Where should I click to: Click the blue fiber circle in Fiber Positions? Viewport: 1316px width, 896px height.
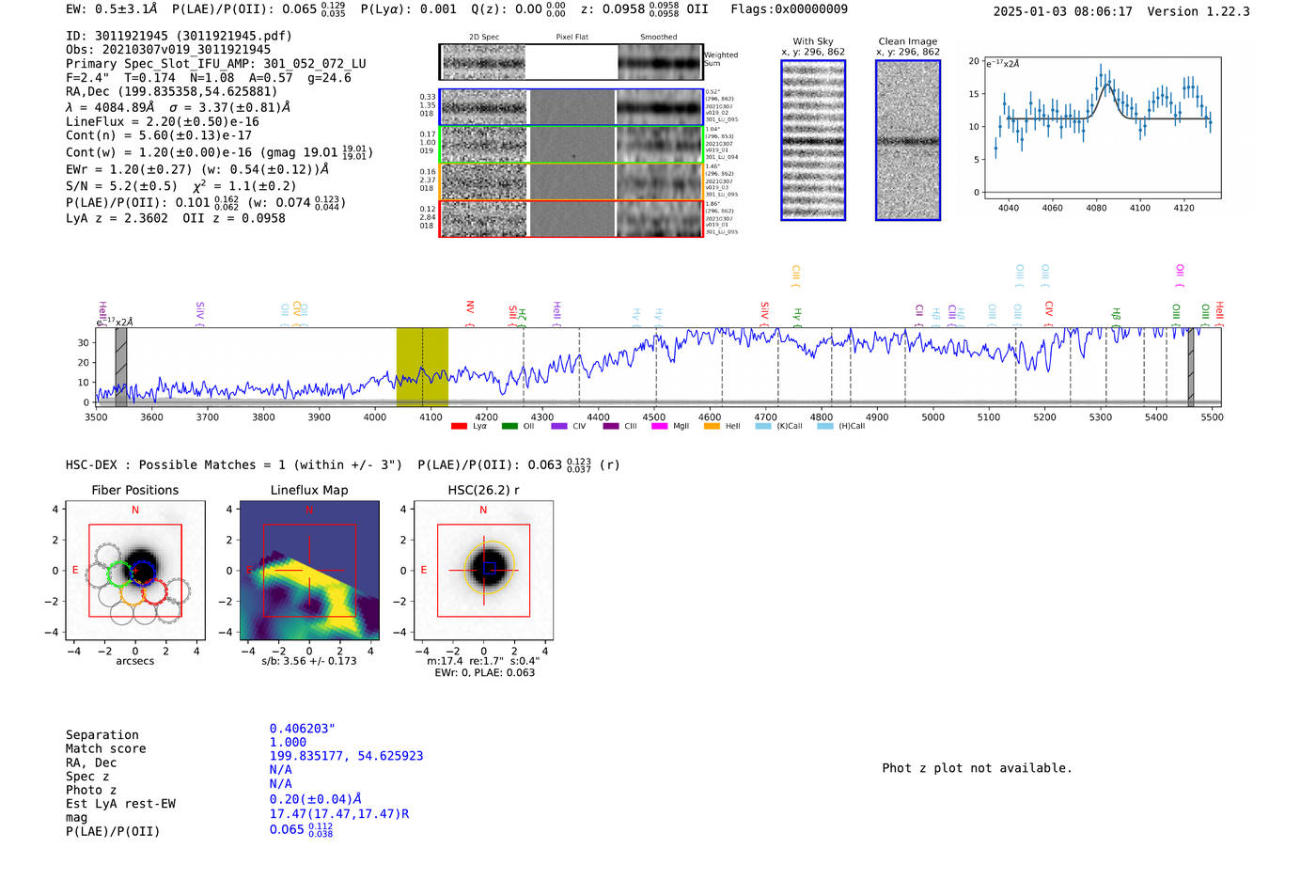(x=143, y=573)
